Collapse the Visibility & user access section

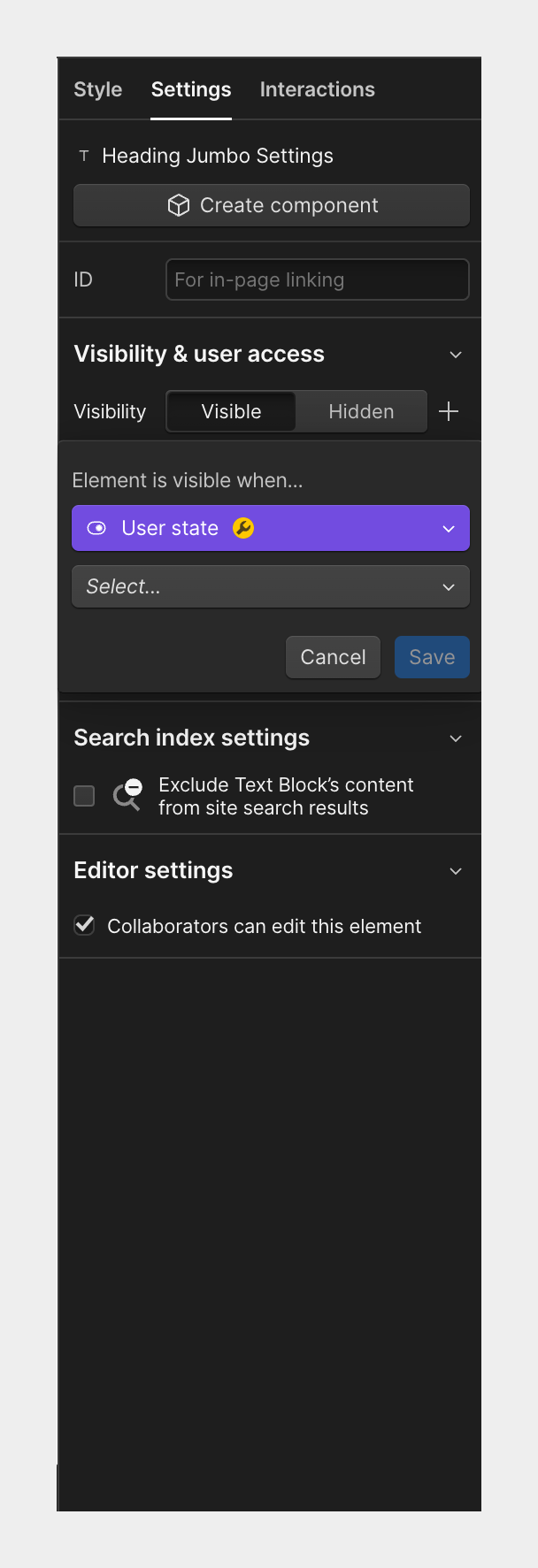tap(455, 354)
